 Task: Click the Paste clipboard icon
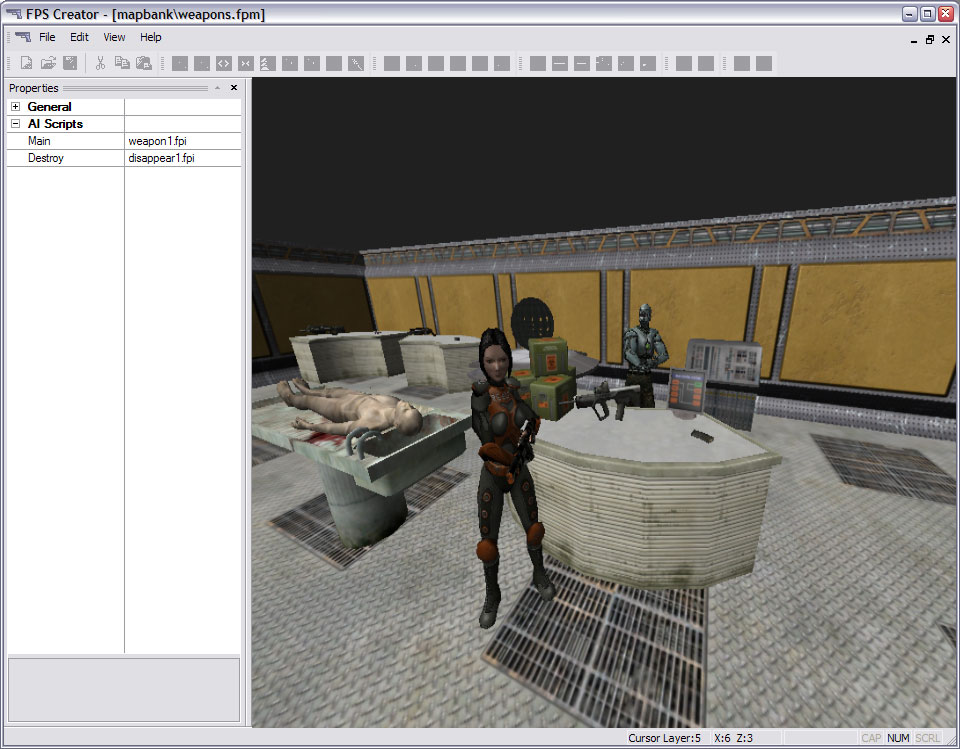point(144,63)
